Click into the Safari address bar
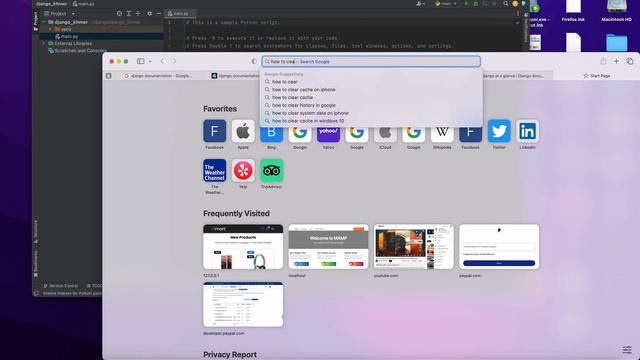The height and width of the screenshot is (360, 640). point(371,62)
